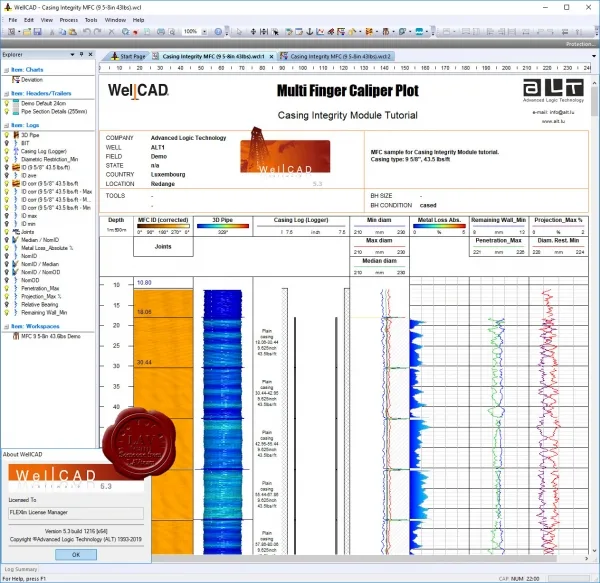The width and height of the screenshot is (600, 583).
Task: Click the blue wave module icon in toolbar
Action: click(419, 32)
